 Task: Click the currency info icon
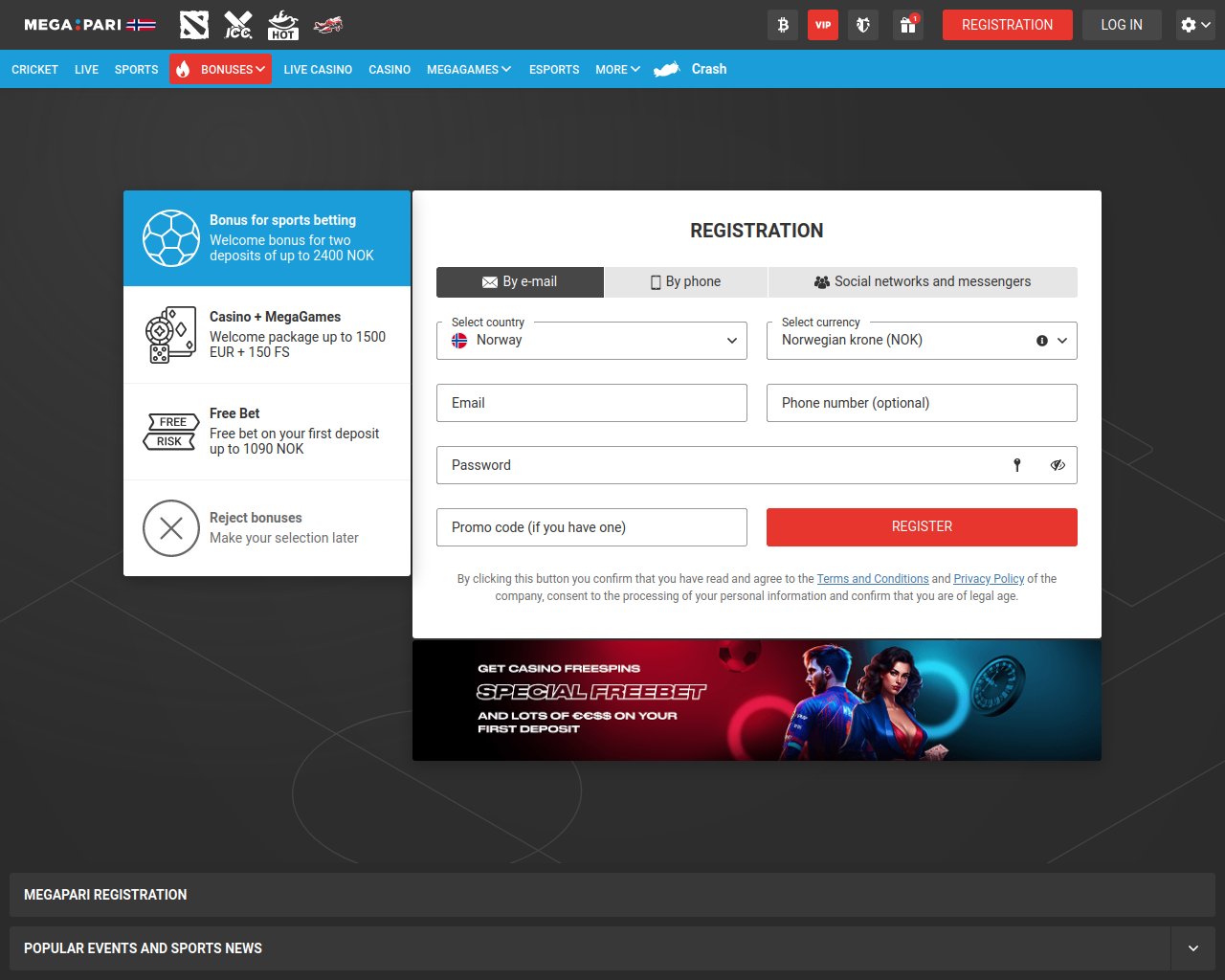click(x=1042, y=341)
